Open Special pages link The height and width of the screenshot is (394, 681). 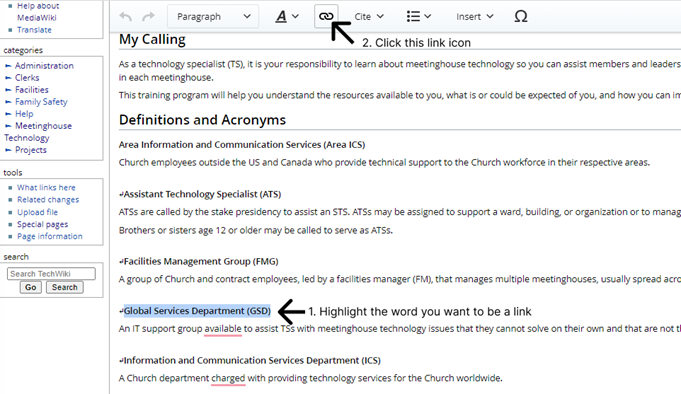[x=43, y=224]
